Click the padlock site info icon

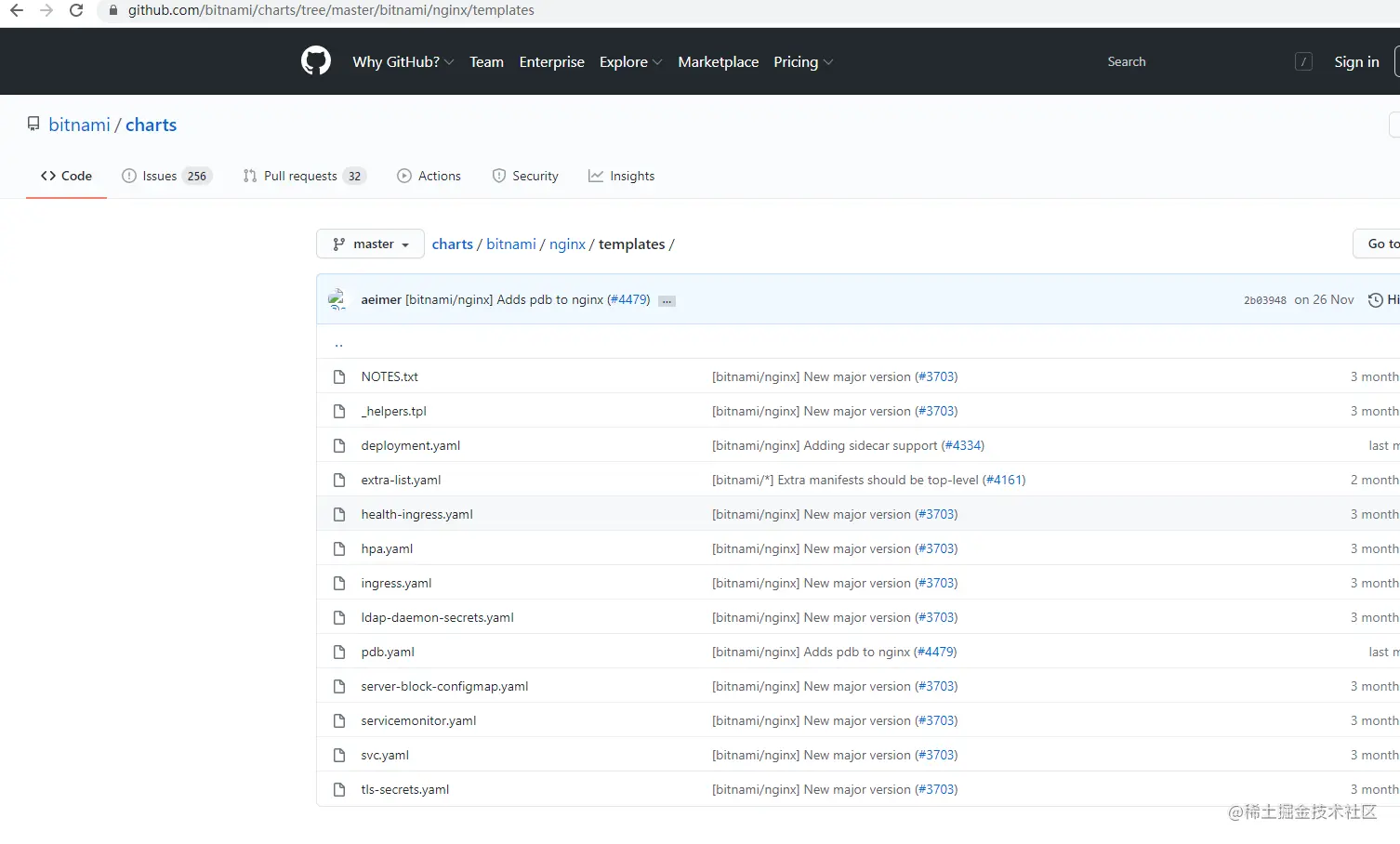(x=113, y=10)
